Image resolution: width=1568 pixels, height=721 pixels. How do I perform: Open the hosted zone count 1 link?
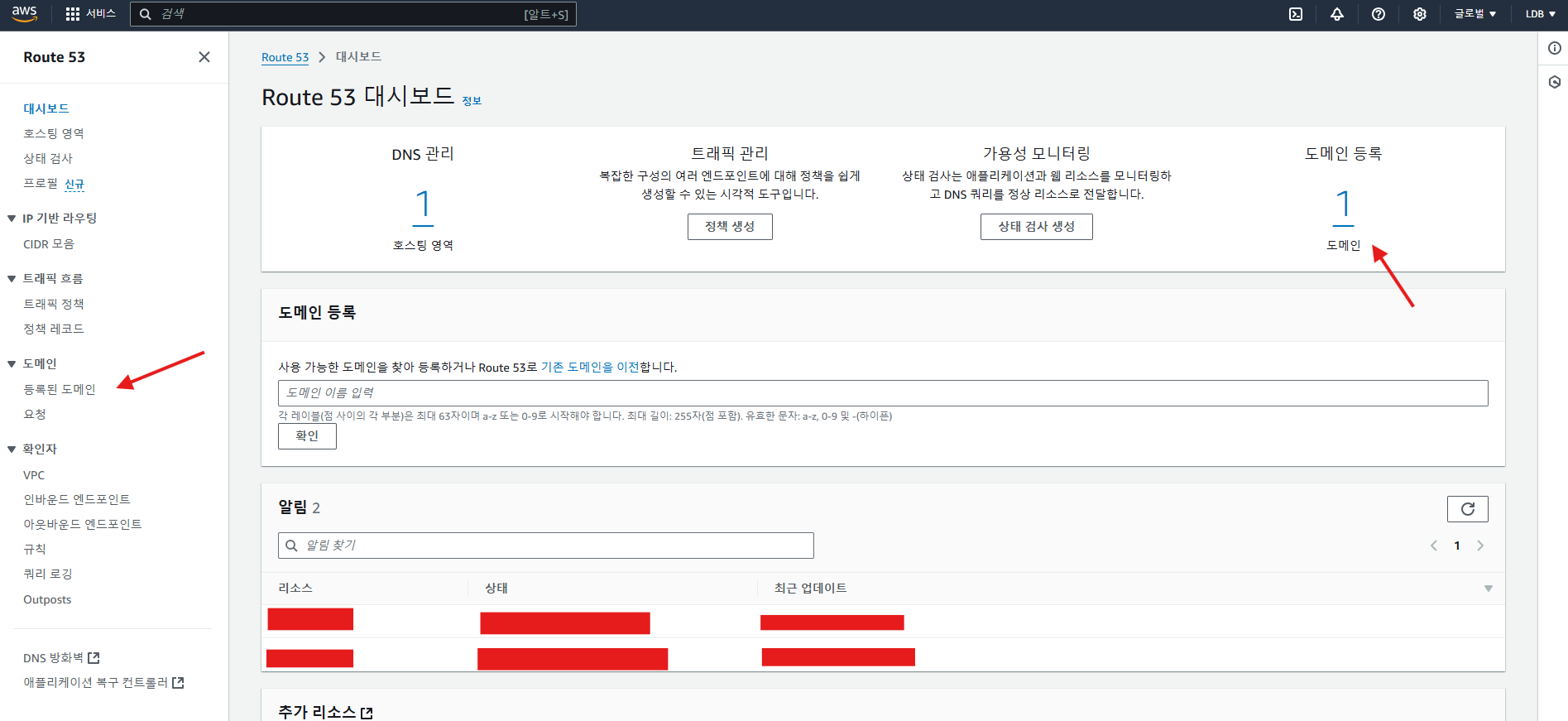[423, 204]
